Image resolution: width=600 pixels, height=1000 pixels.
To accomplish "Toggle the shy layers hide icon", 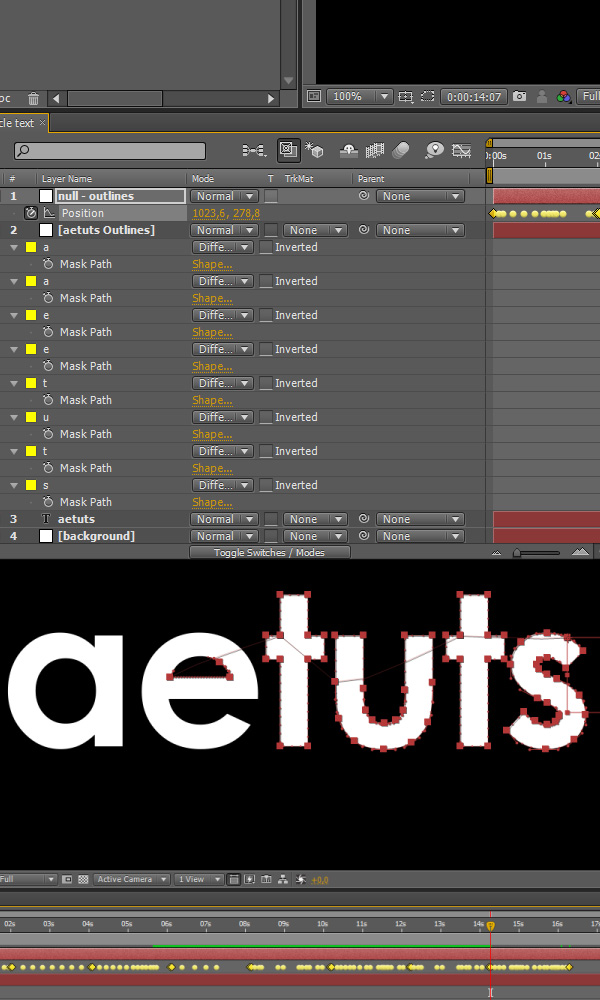I will pos(349,151).
